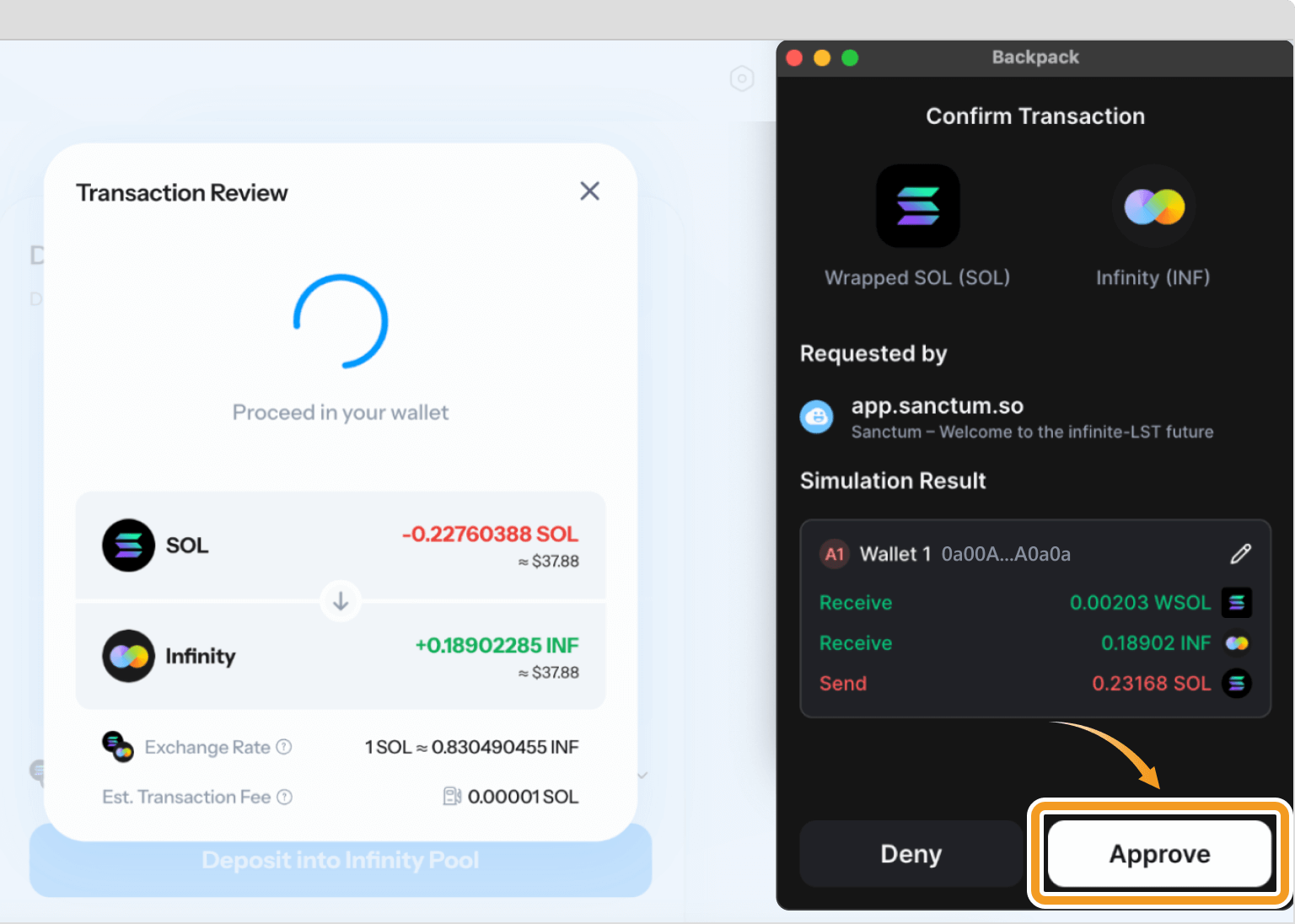This screenshot has height=924, width=1295.
Task: Close the Backpack window with red button
Action: pos(794,57)
